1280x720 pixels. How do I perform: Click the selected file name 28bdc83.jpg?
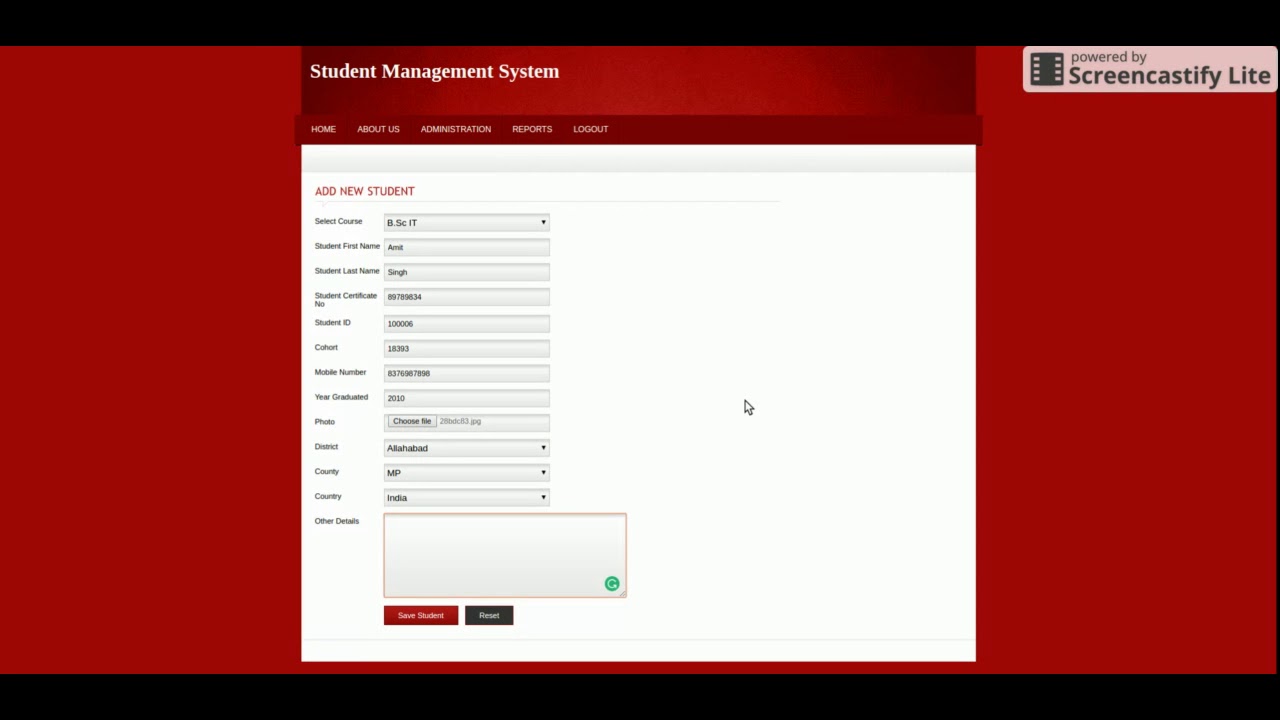click(460, 421)
